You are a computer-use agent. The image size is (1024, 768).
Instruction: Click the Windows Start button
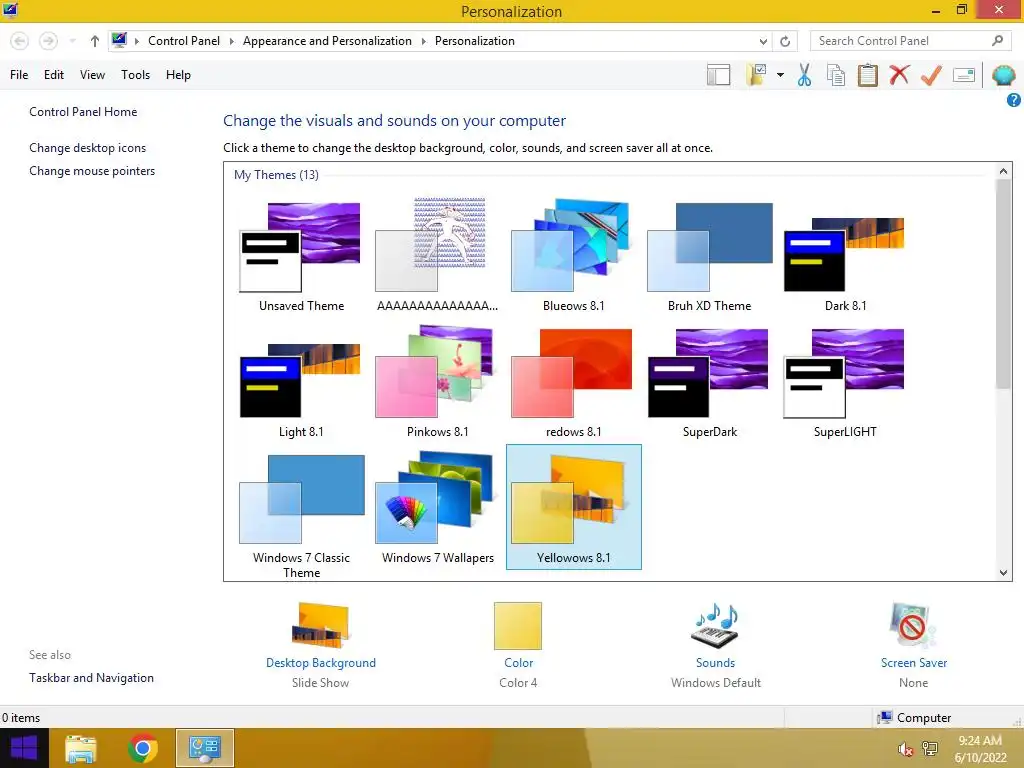pos(24,748)
